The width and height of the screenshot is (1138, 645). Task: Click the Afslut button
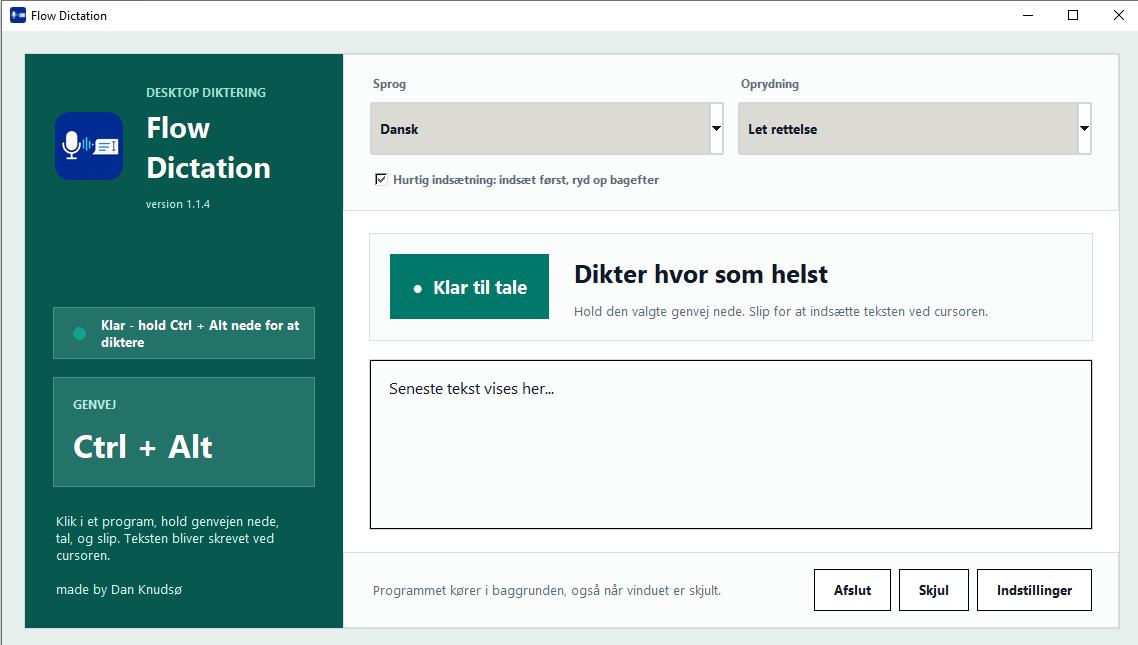(852, 590)
